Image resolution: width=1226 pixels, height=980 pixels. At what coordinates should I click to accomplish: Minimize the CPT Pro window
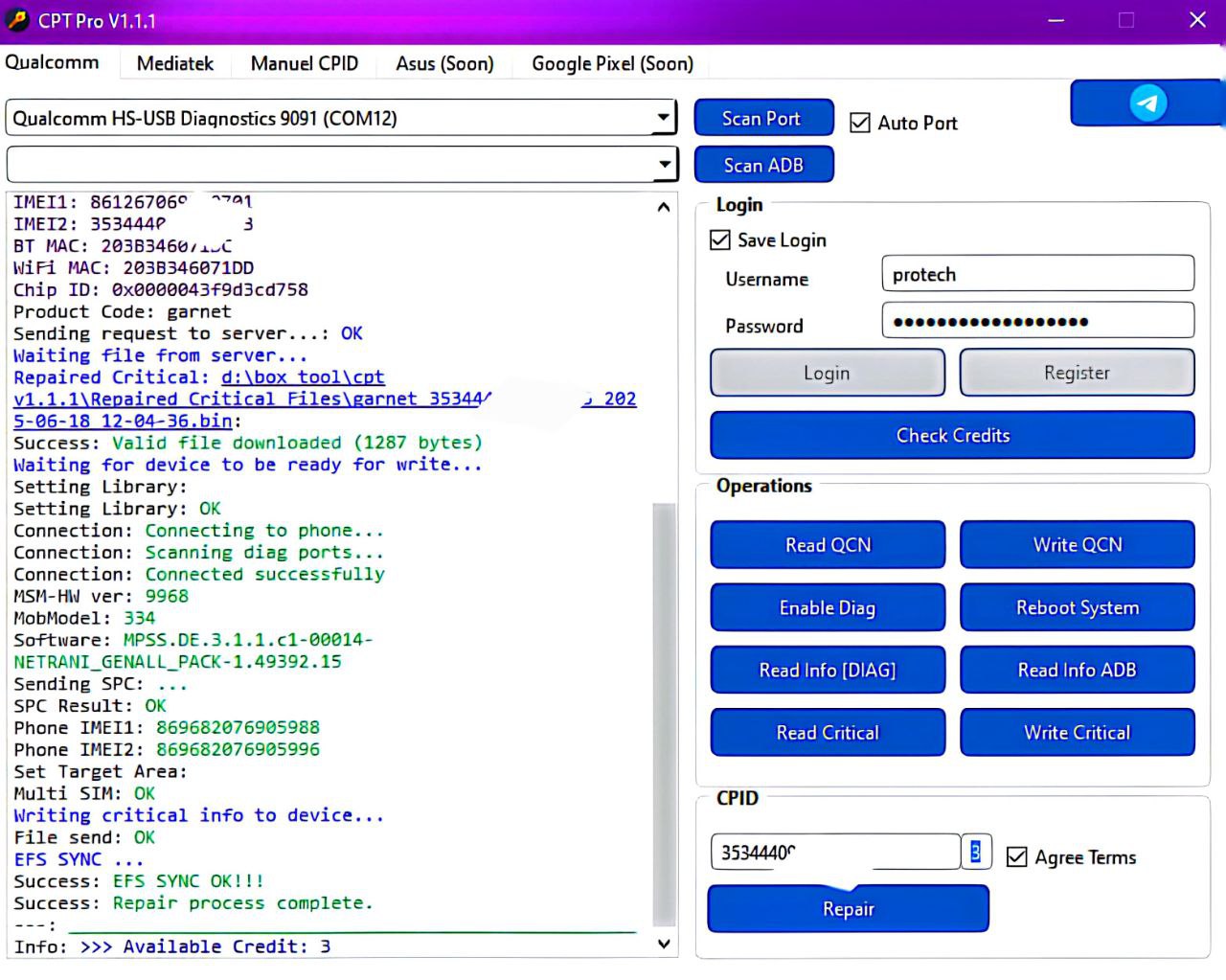[1056, 20]
